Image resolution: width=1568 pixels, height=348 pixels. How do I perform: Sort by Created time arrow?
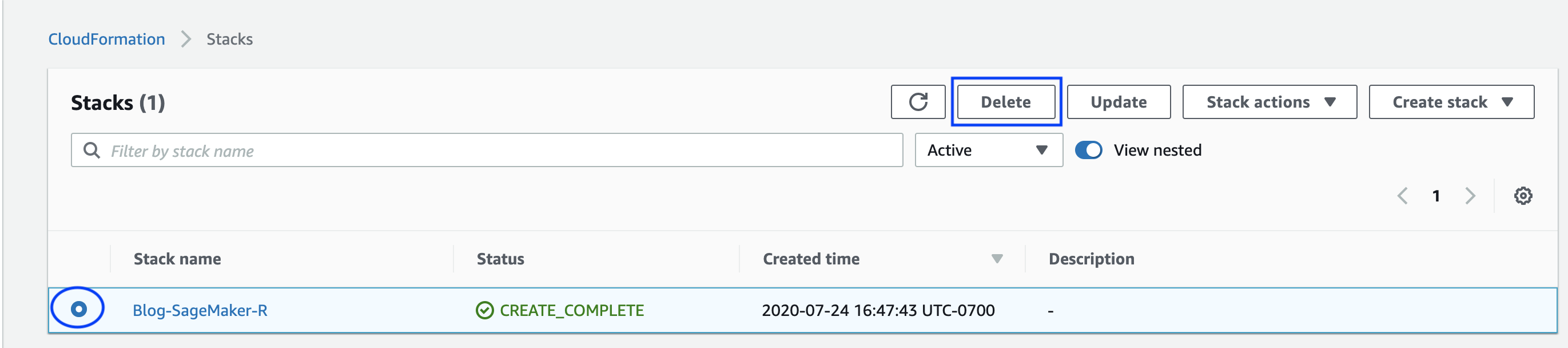click(997, 259)
